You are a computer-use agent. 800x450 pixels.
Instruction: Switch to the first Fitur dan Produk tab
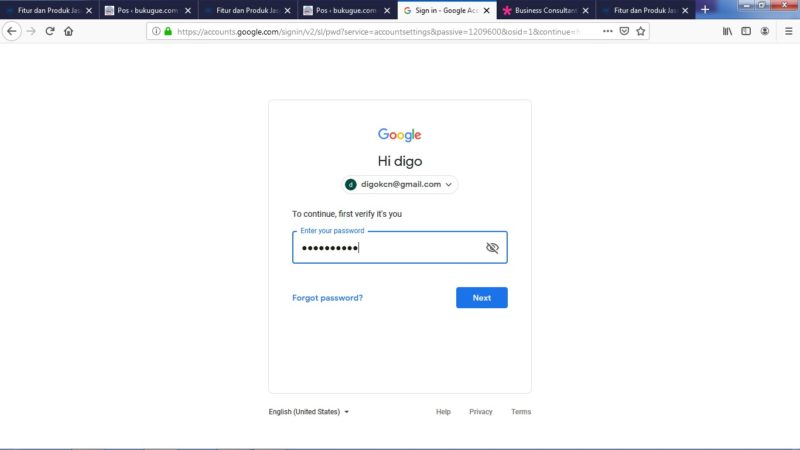click(x=49, y=10)
